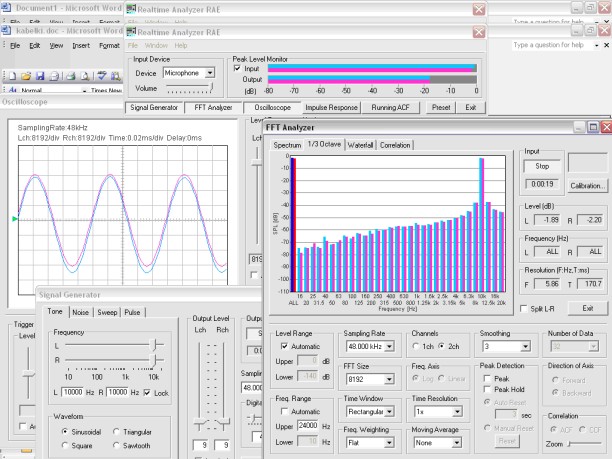612x459 pixels.
Task: Select Triangular waveform option
Action: tap(116, 432)
